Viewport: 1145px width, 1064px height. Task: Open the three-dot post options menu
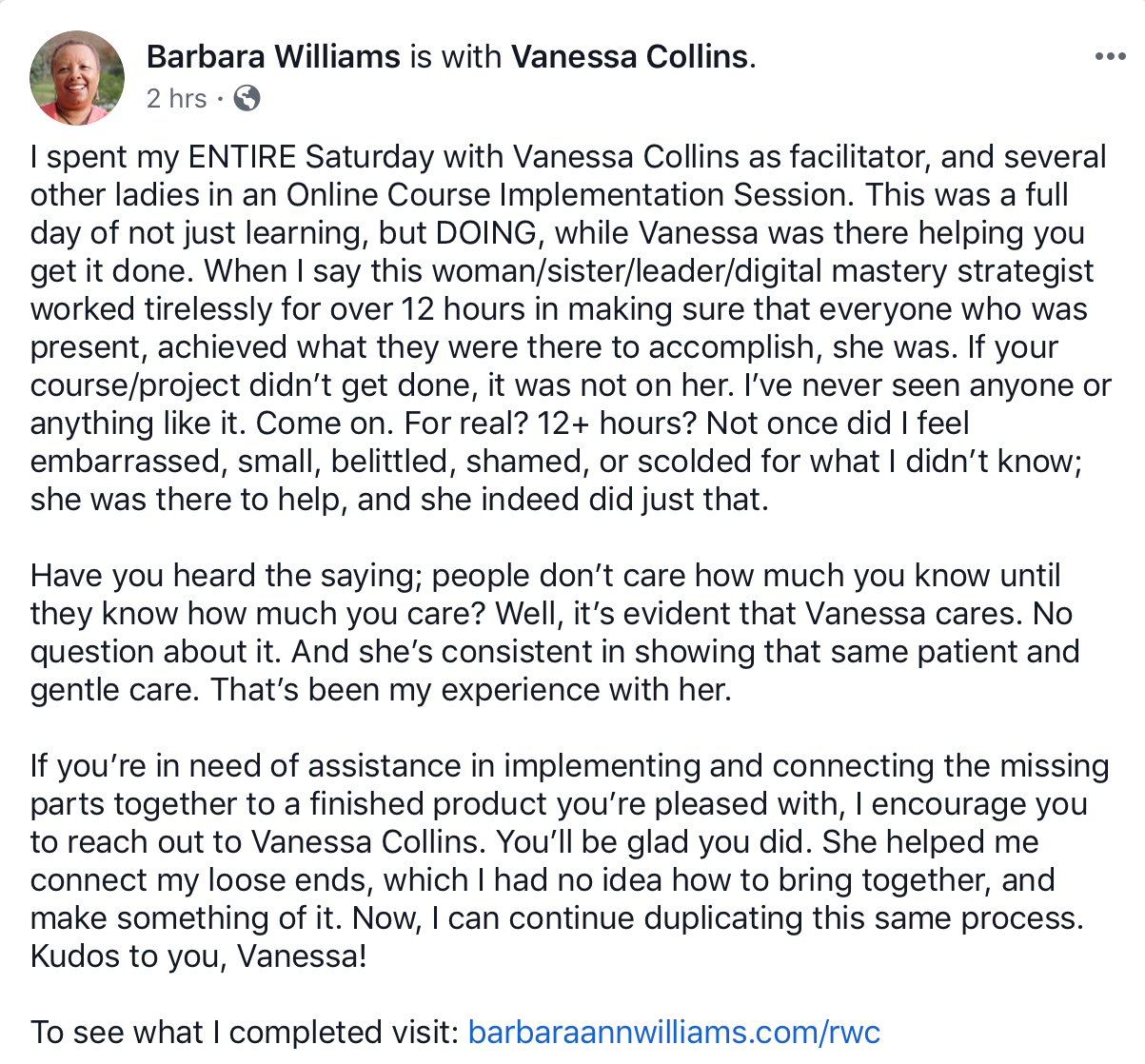pos(1110,57)
